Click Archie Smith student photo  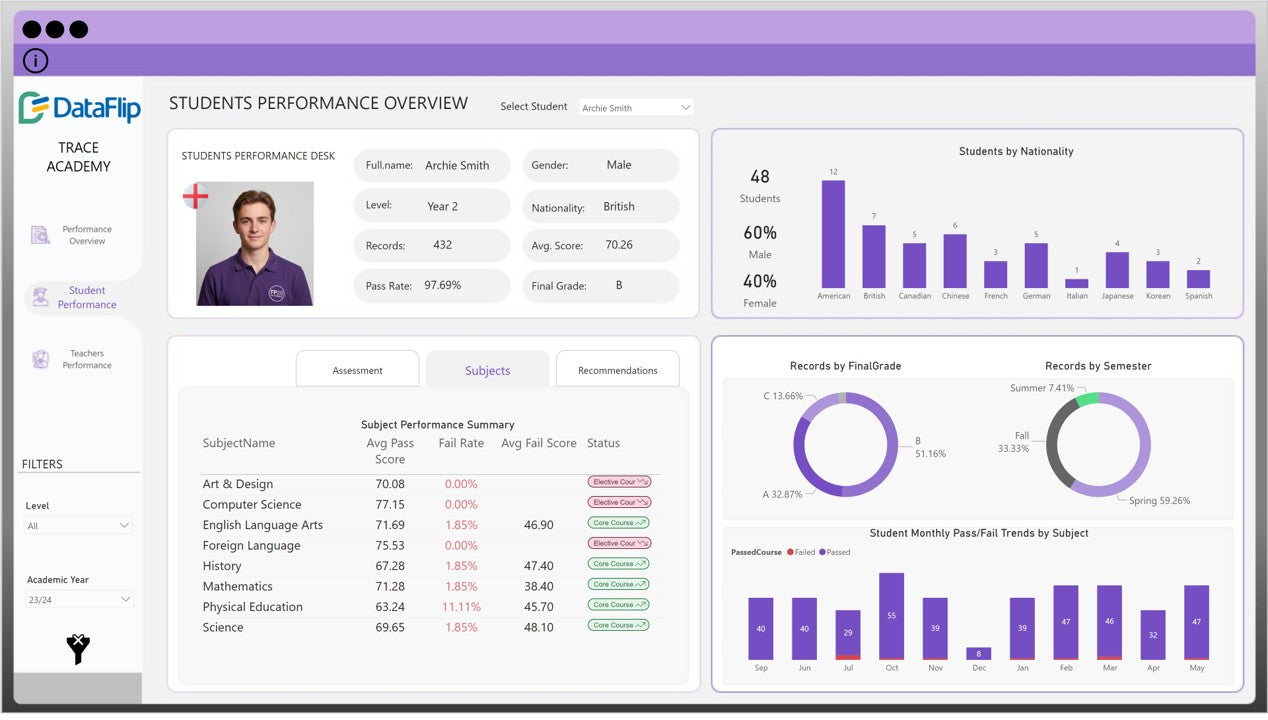[x=254, y=243]
